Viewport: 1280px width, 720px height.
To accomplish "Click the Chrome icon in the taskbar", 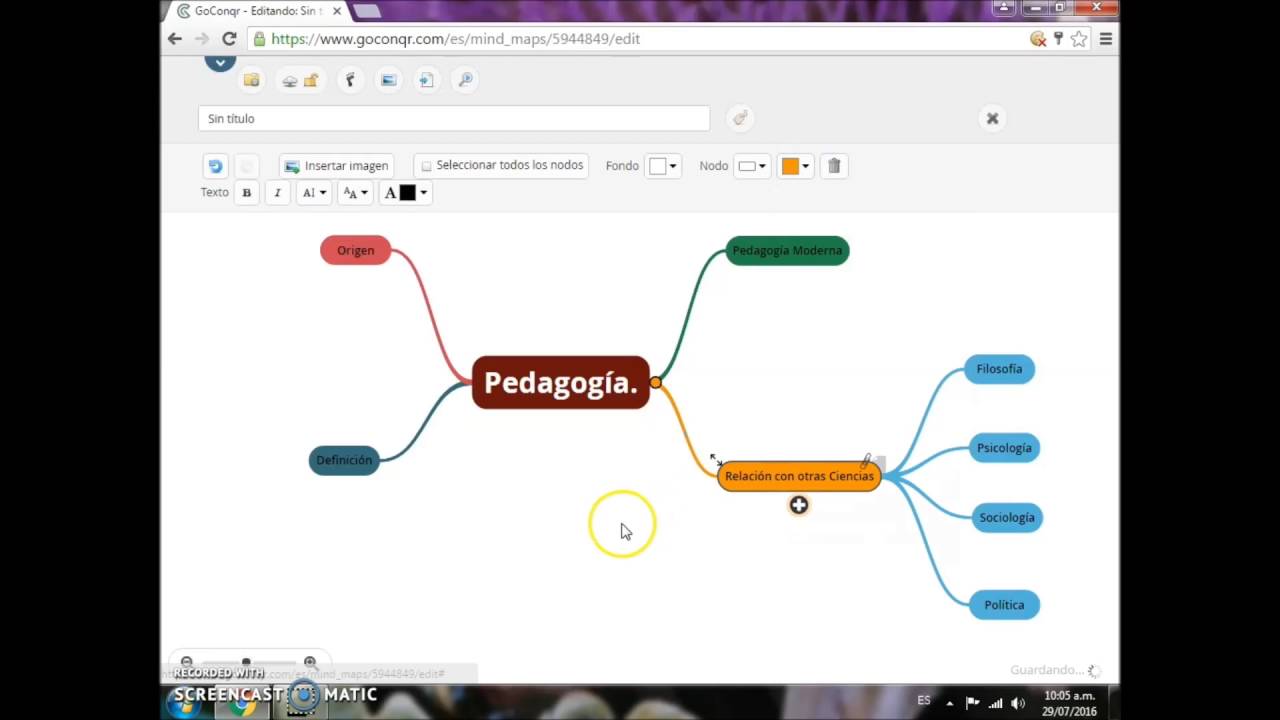I will pyautogui.click(x=242, y=705).
